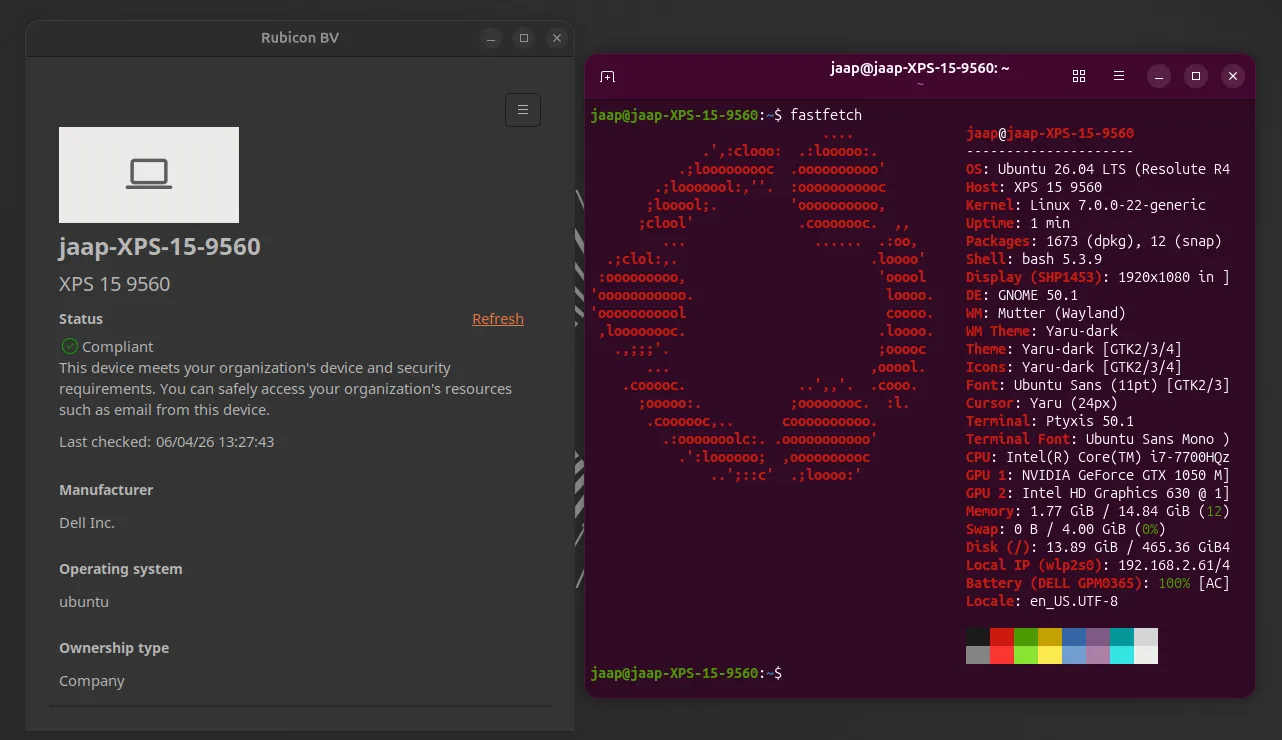Select the 'Compliant' status text
The width and height of the screenshot is (1282, 740).
[x=118, y=346]
